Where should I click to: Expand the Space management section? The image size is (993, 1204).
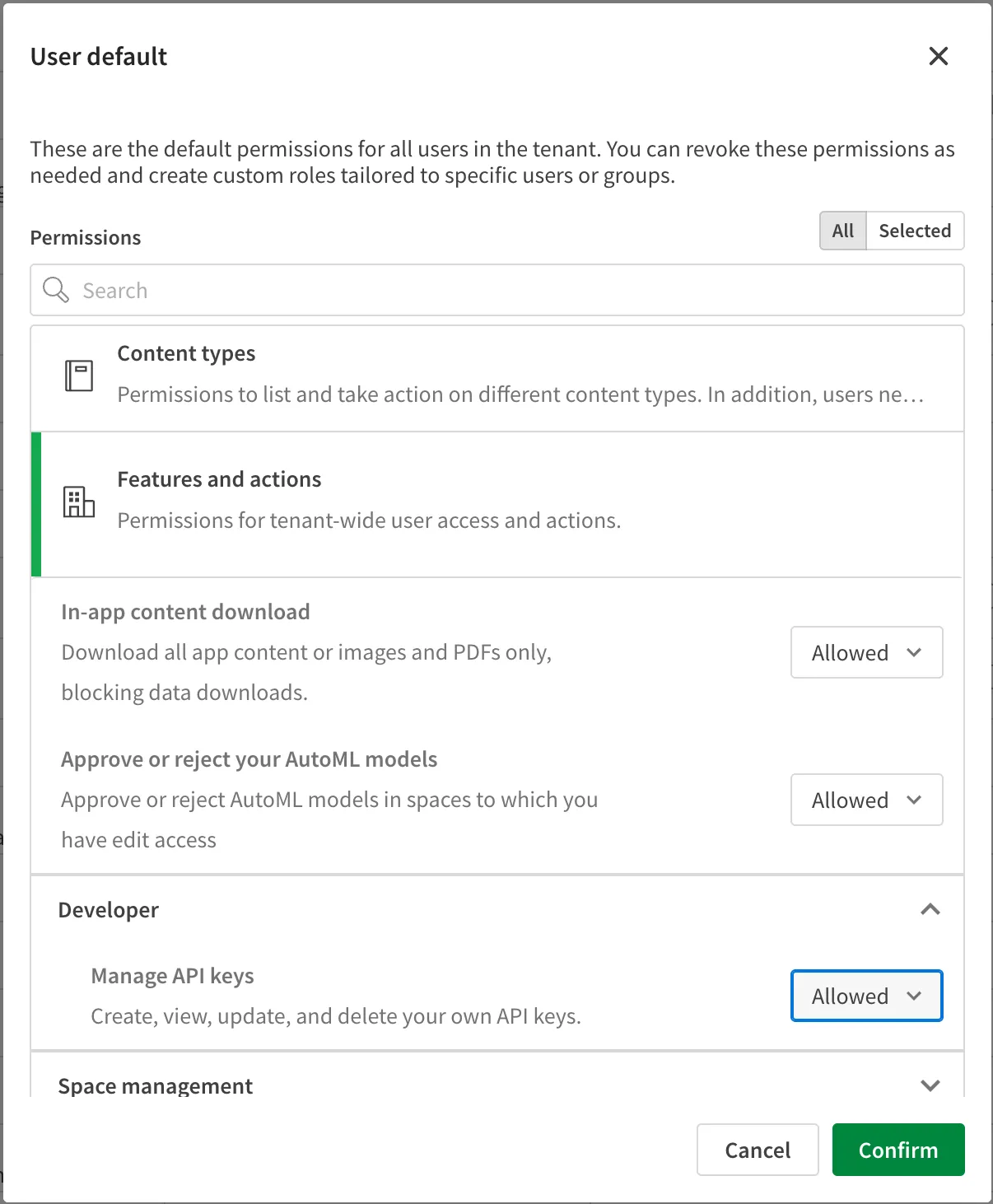(930, 1085)
